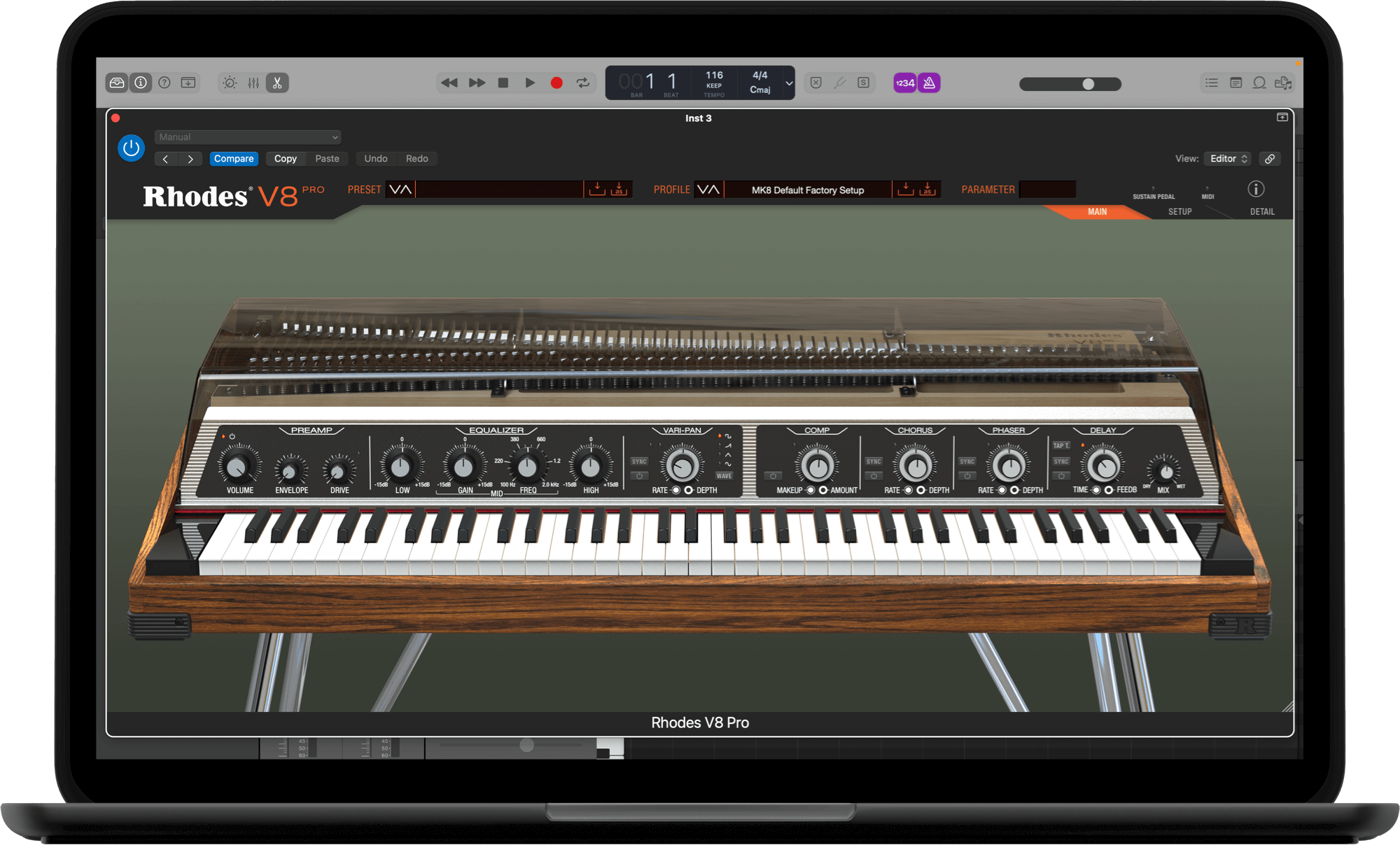Click the empty PRESET name field
The height and width of the screenshot is (845, 1400).
pyautogui.click(x=500, y=190)
